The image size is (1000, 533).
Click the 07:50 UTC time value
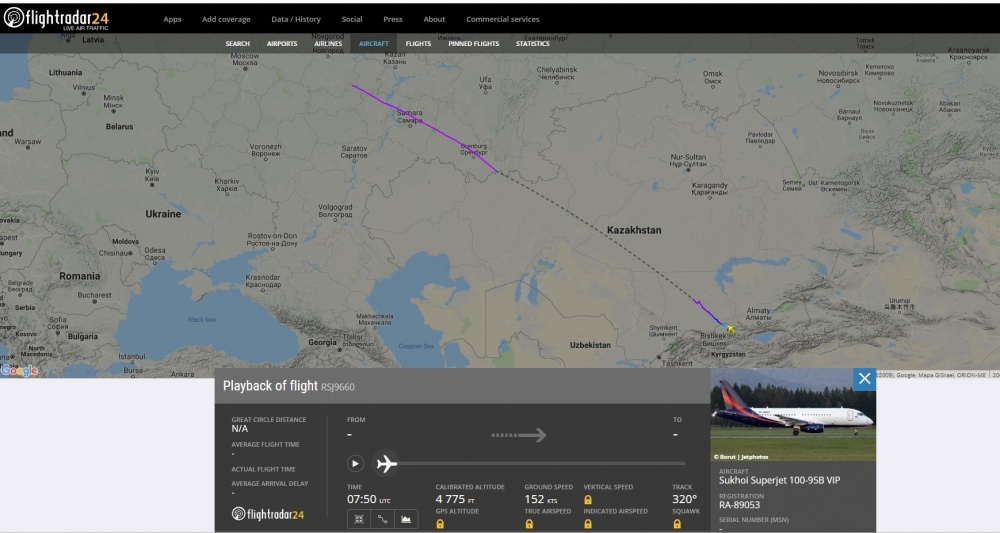click(369, 499)
